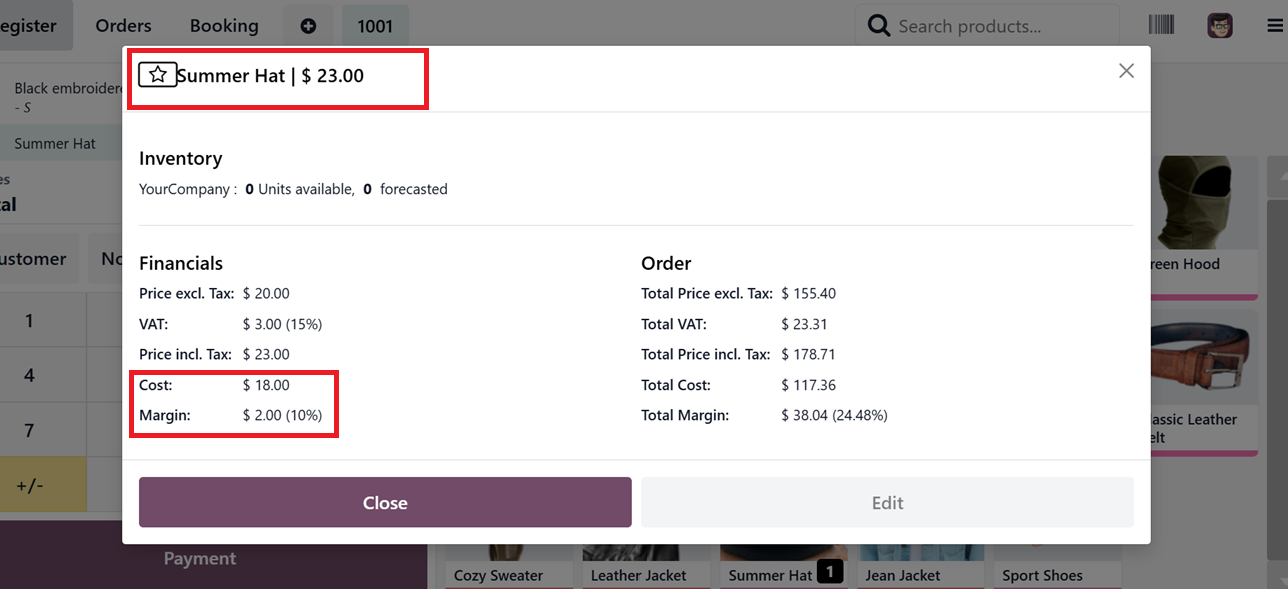Switch to the Booking tab

(224, 26)
